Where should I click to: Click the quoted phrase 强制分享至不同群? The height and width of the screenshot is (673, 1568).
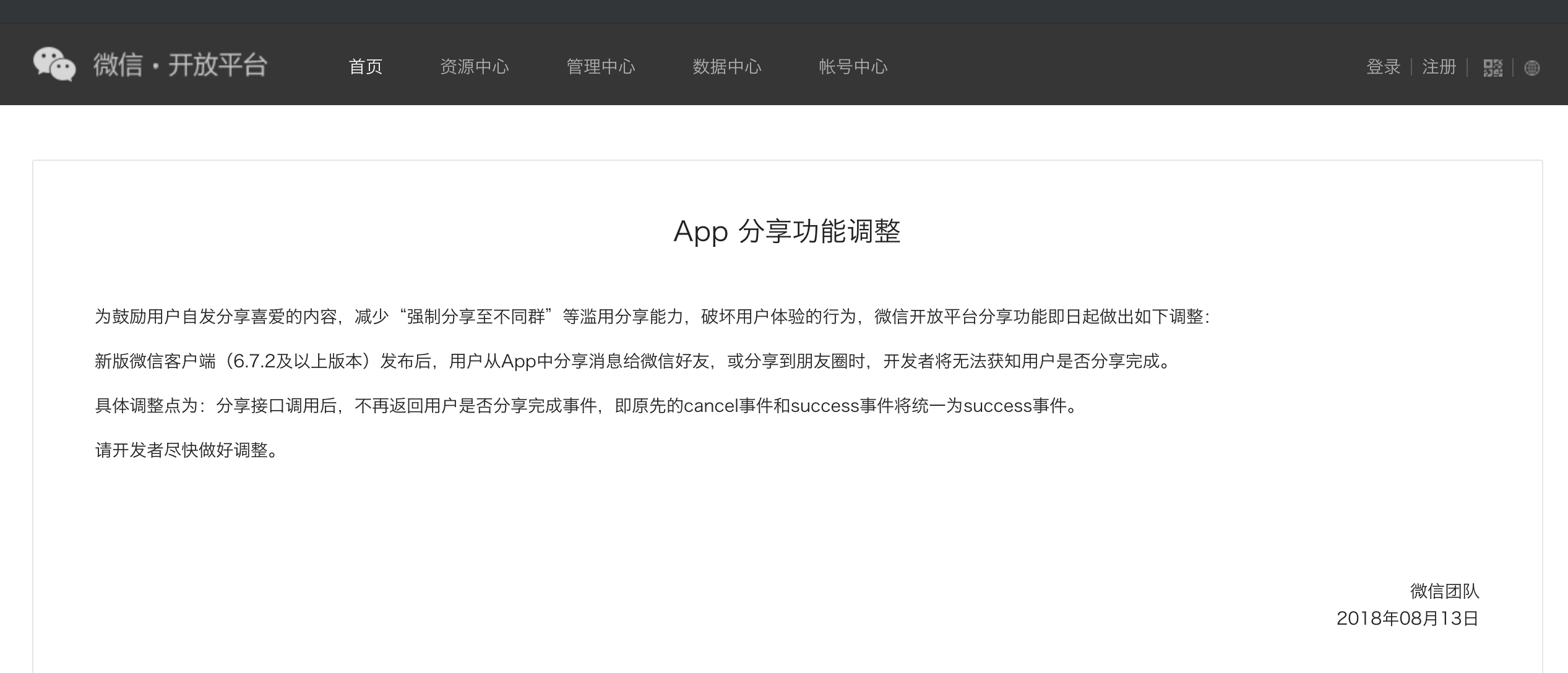tap(476, 317)
